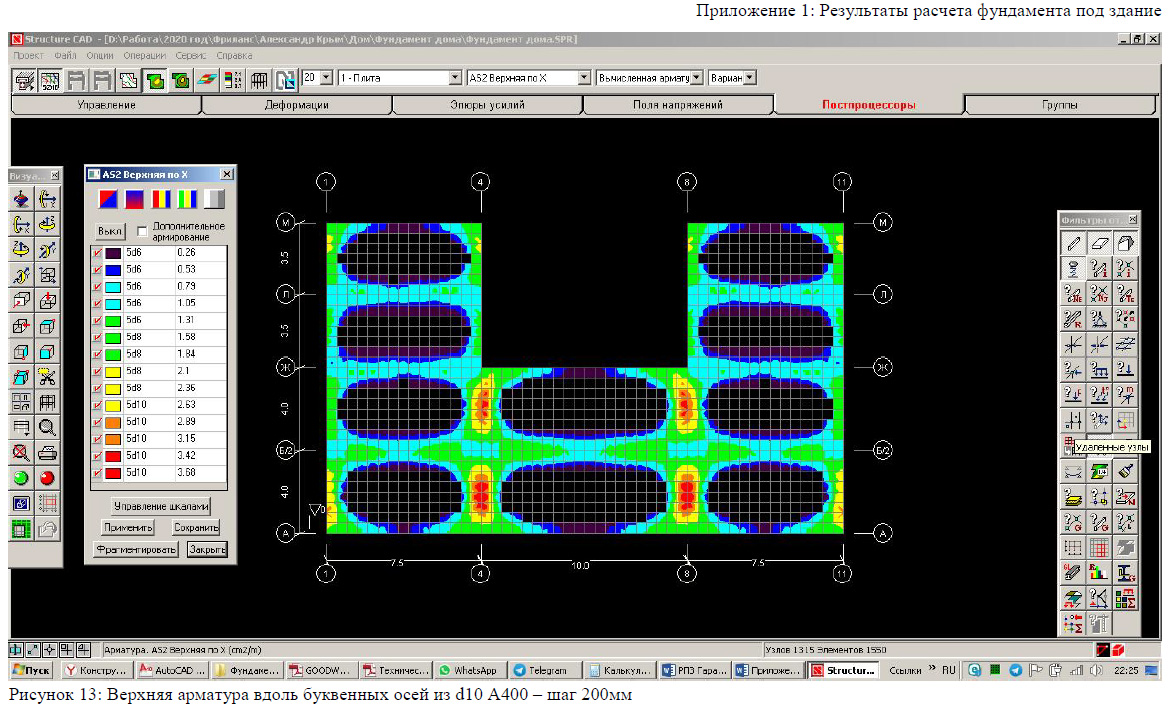Open the Управление tab
Screen dimensions: 1172x711
[x=107, y=105]
